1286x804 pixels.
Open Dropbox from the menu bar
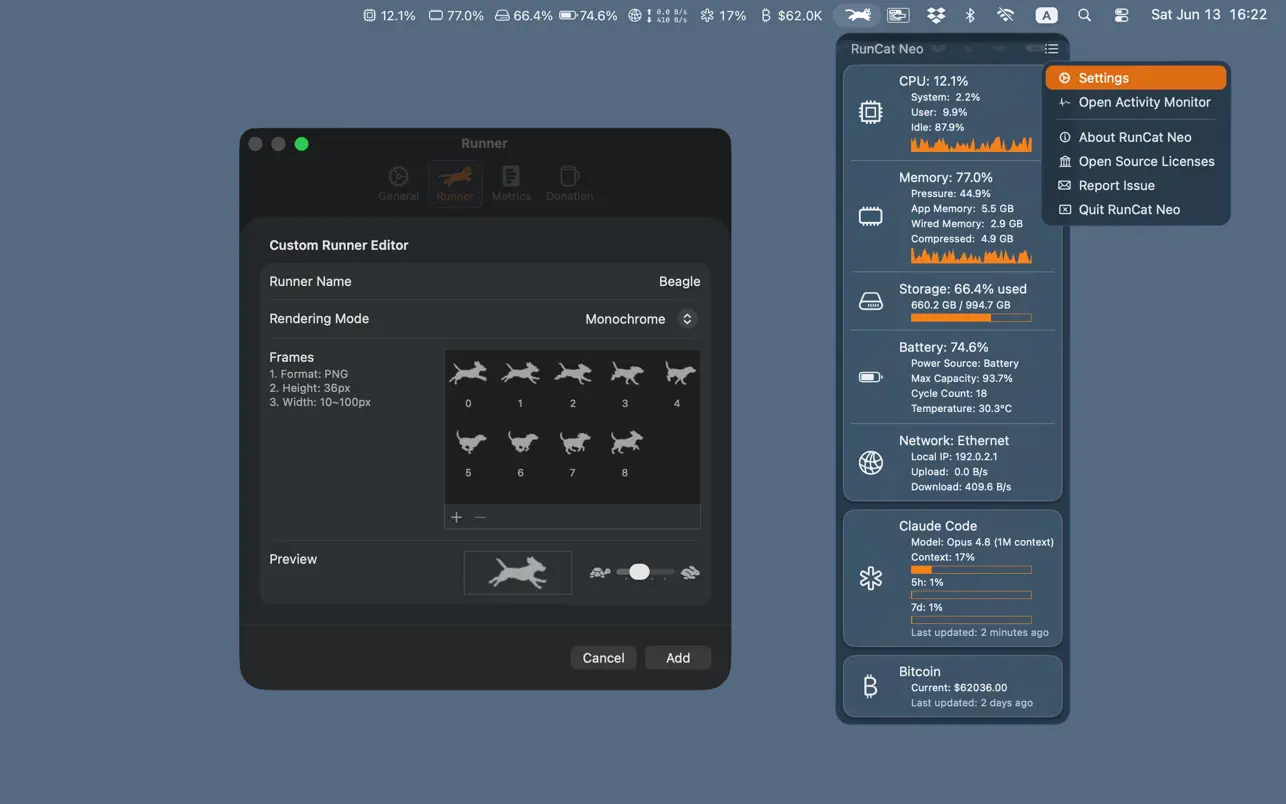(x=936, y=15)
